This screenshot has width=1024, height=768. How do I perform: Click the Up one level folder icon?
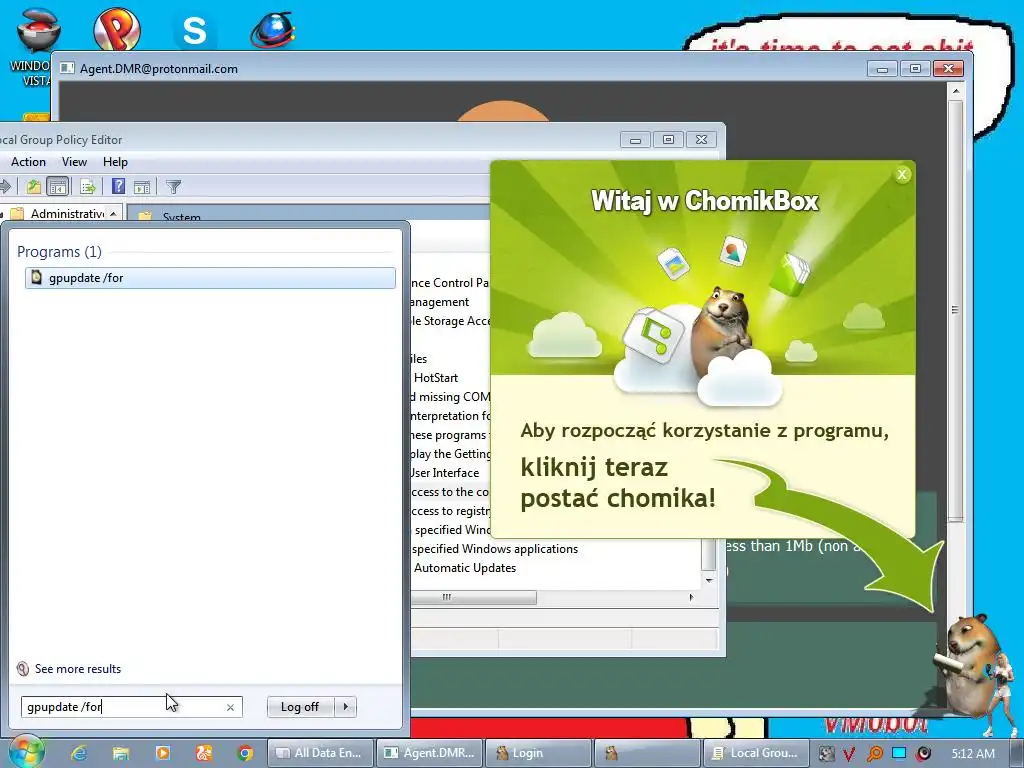coord(34,187)
